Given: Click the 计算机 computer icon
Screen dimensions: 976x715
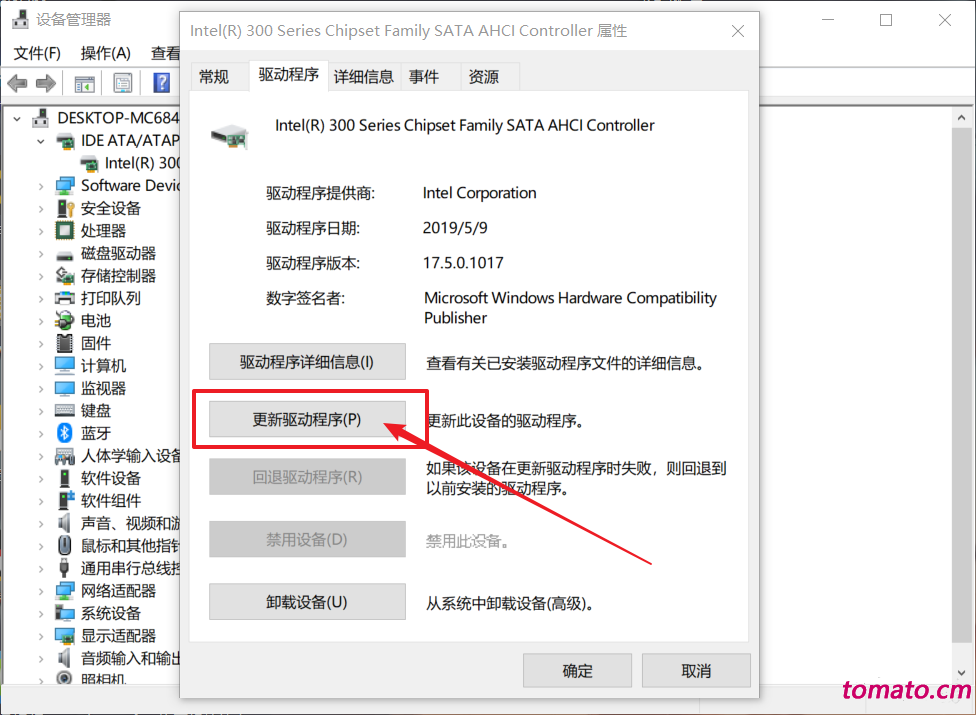Looking at the screenshot, I should [x=65, y=365].
